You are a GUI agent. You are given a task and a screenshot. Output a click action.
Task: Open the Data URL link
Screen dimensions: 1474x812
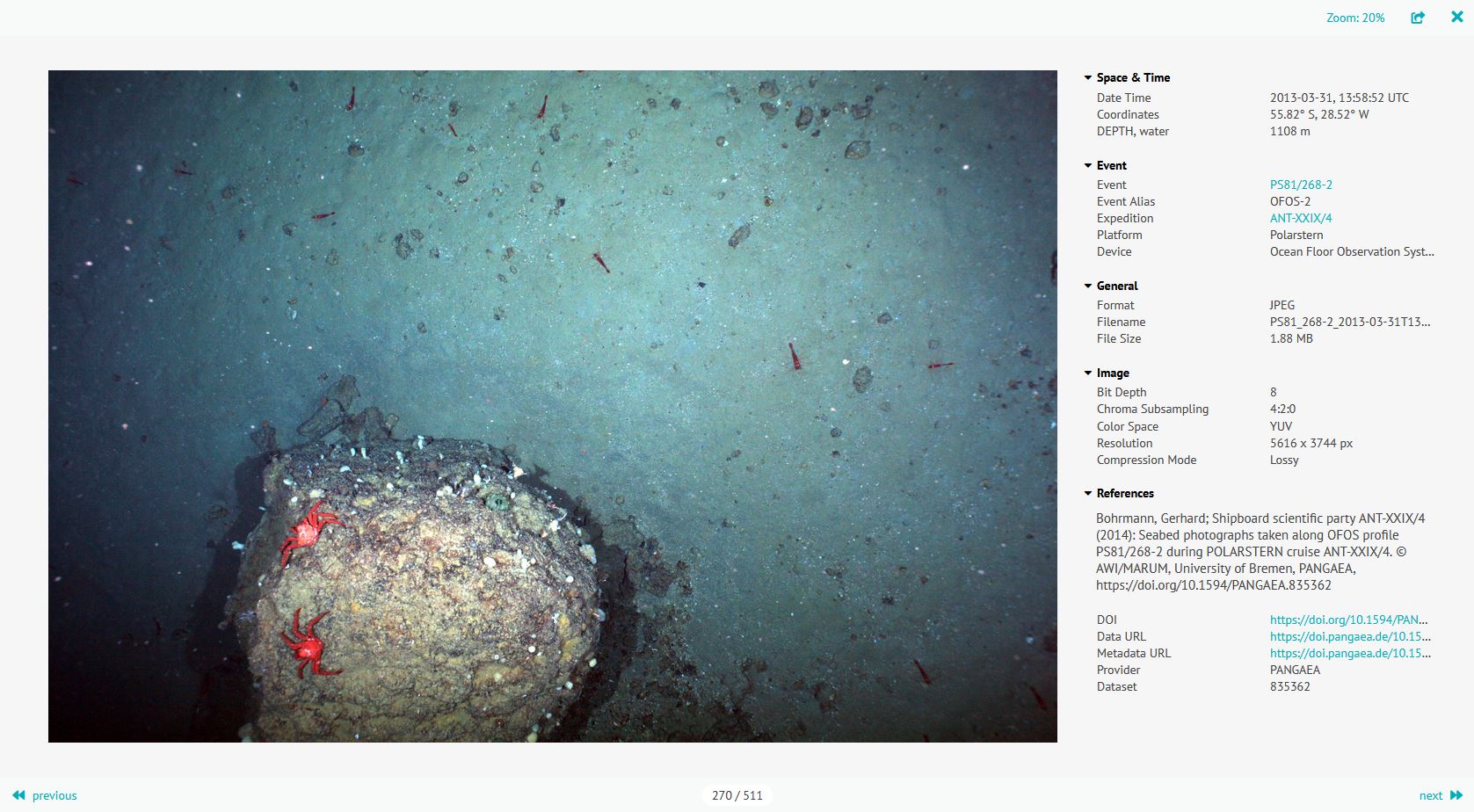[1347, 636]
